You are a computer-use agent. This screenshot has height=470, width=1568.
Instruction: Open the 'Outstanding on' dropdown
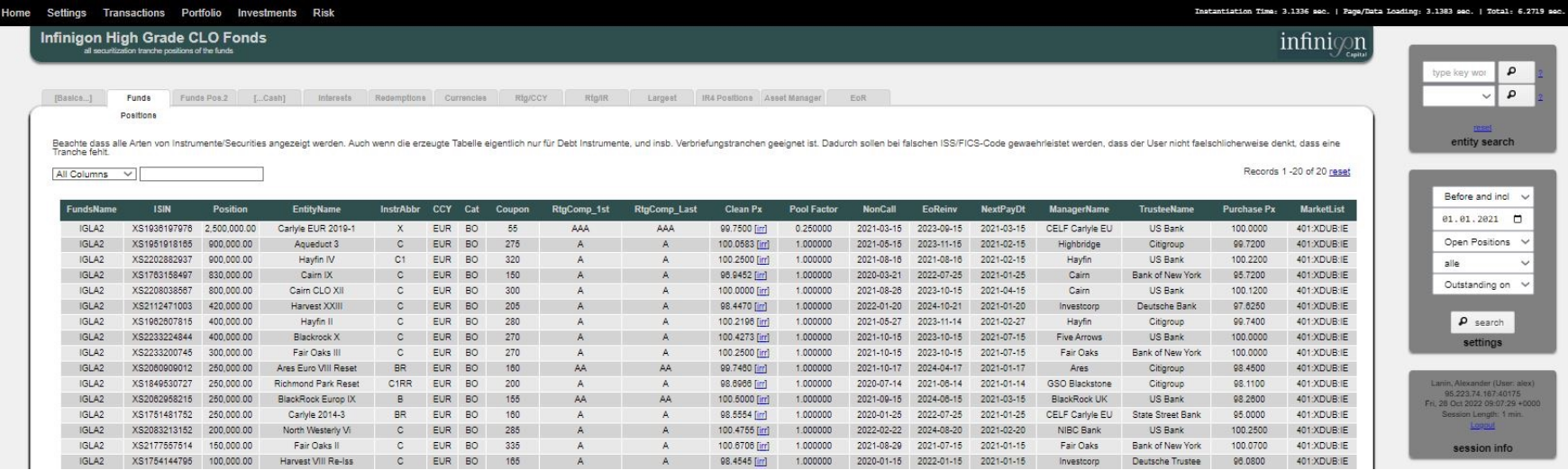pyautogui.click(x=1482, y=285)
